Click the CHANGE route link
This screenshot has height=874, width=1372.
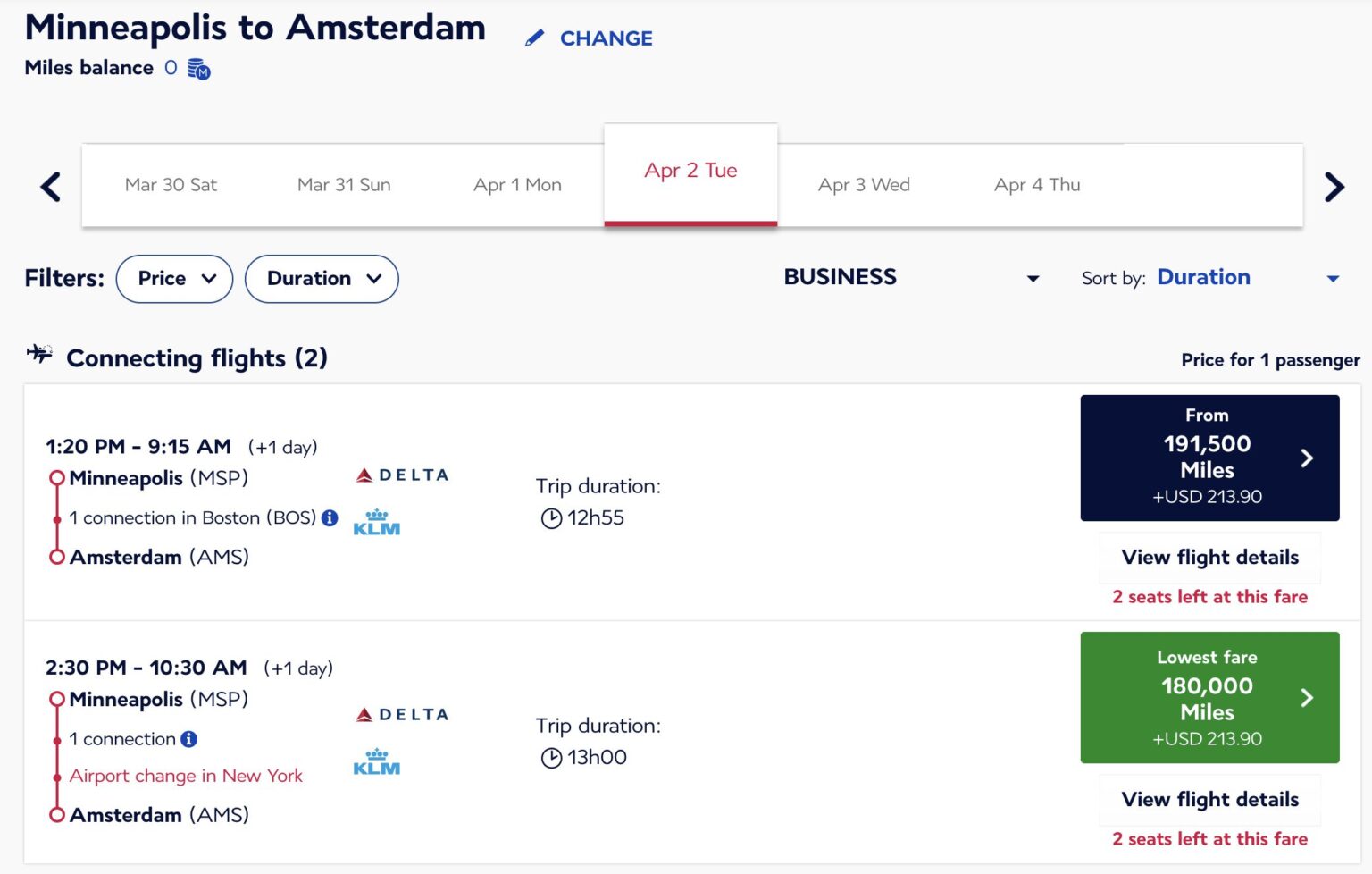pyautogui.click(x=606, y=38)
